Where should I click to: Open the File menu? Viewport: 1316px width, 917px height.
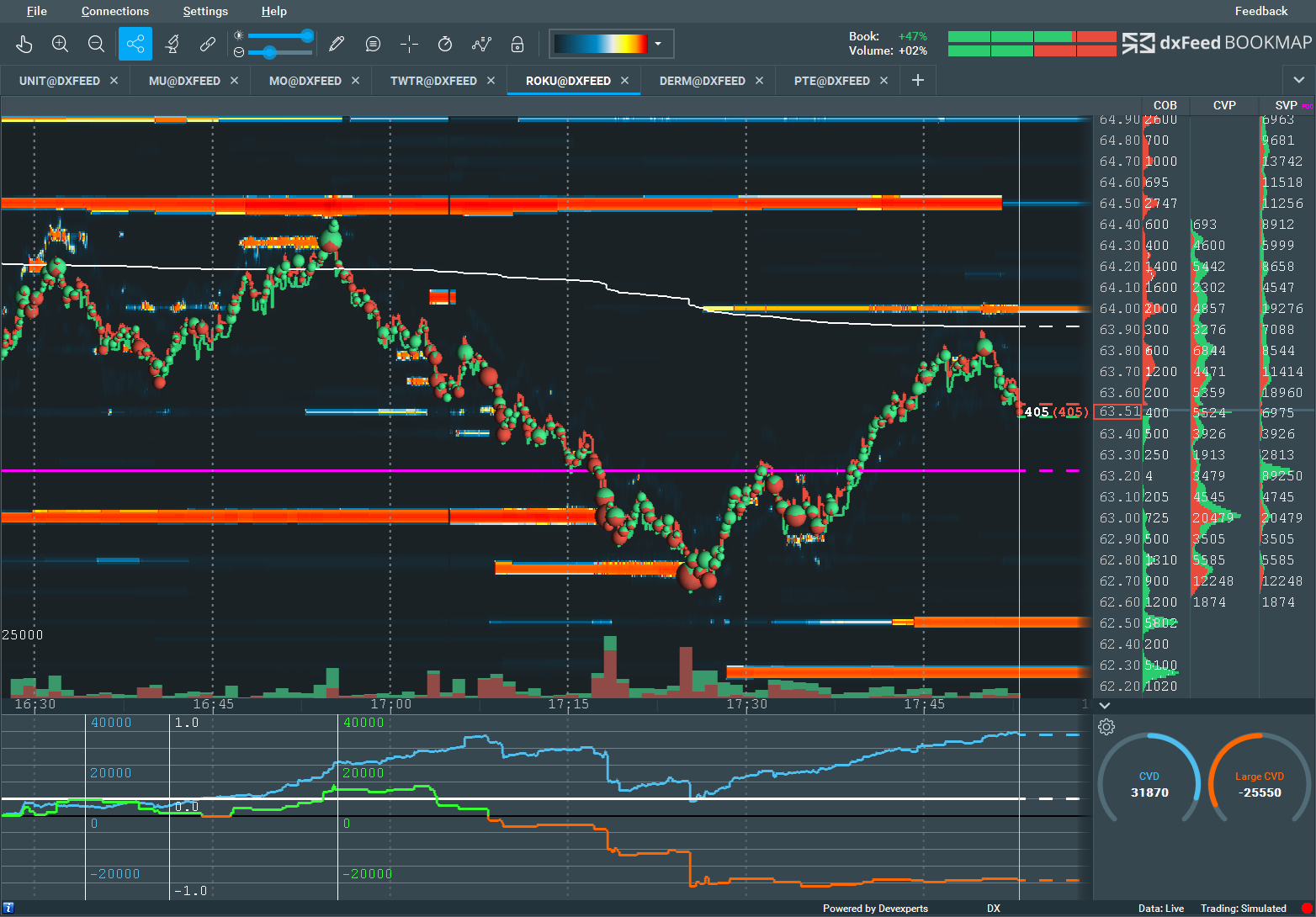pos(37,11)
